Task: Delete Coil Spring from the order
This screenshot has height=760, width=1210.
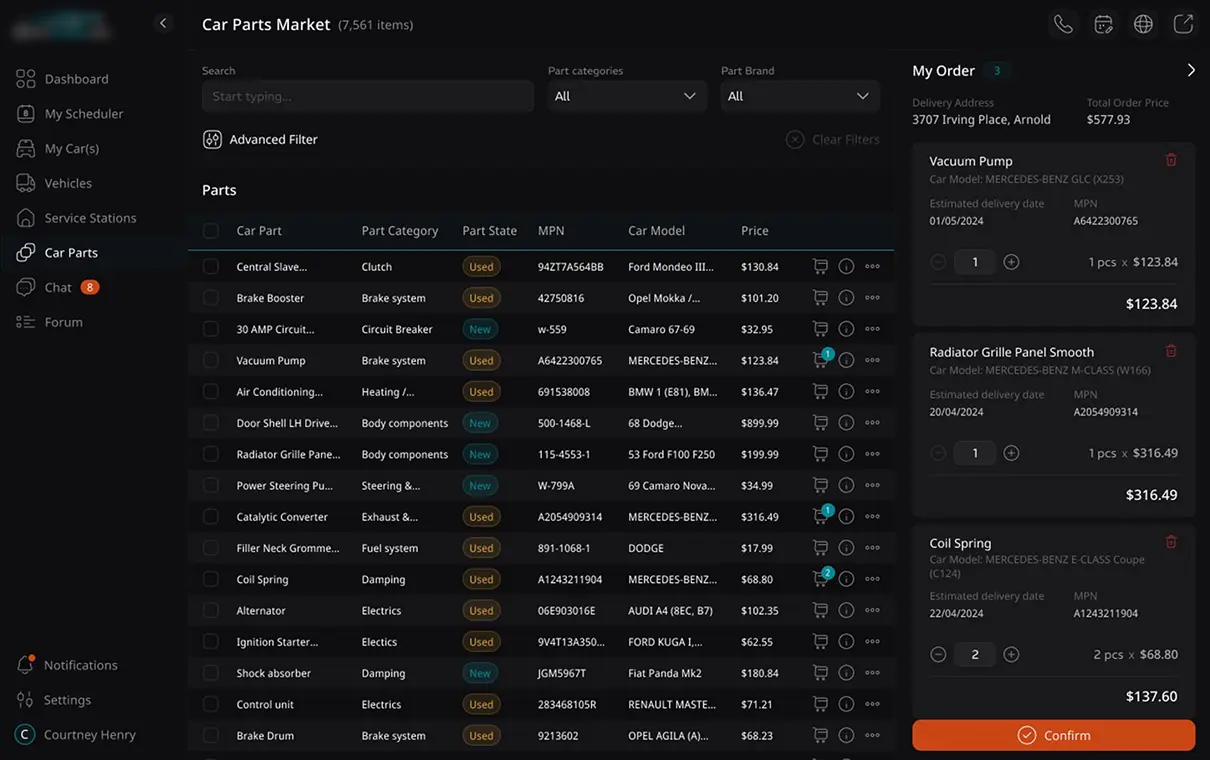Action: point(1171,542)
